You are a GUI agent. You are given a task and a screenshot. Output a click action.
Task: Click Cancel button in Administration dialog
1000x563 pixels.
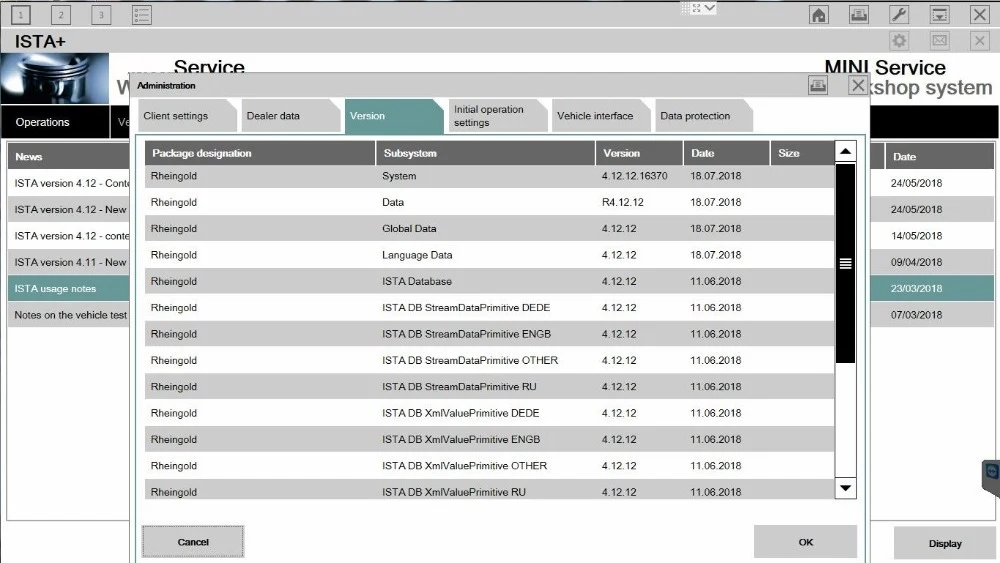193,542
